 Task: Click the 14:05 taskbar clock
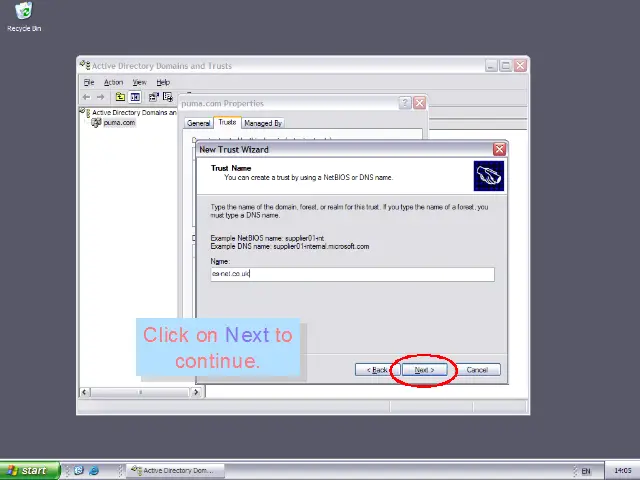(623, 471)
